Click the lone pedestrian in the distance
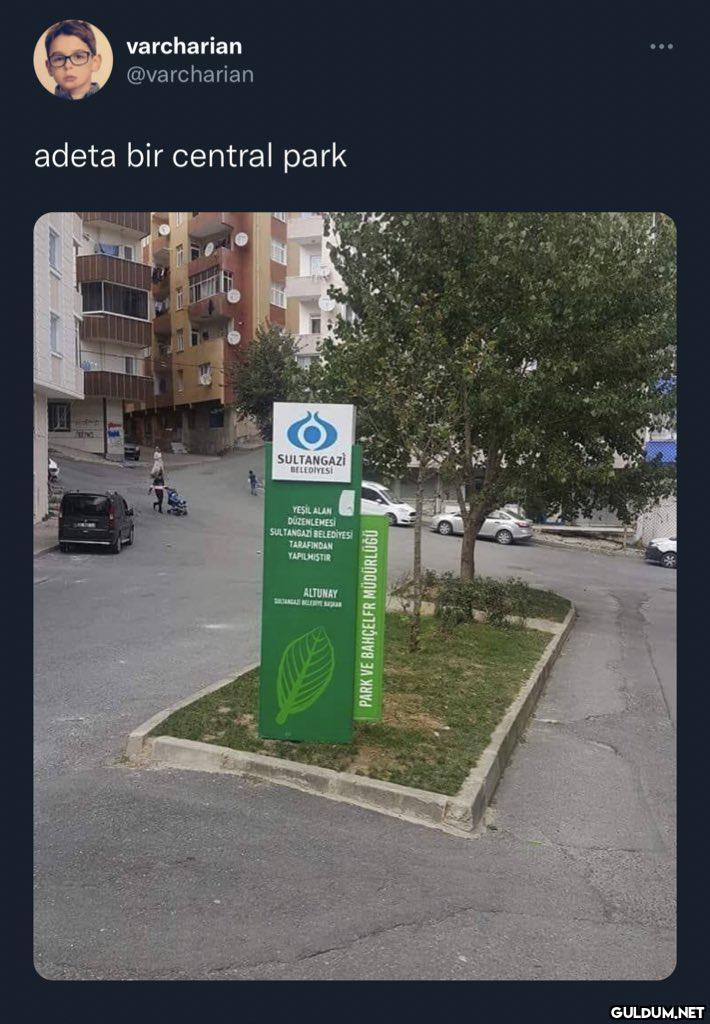The height and width of the screenshot is (1024, 710). click(x=253, y=482)
